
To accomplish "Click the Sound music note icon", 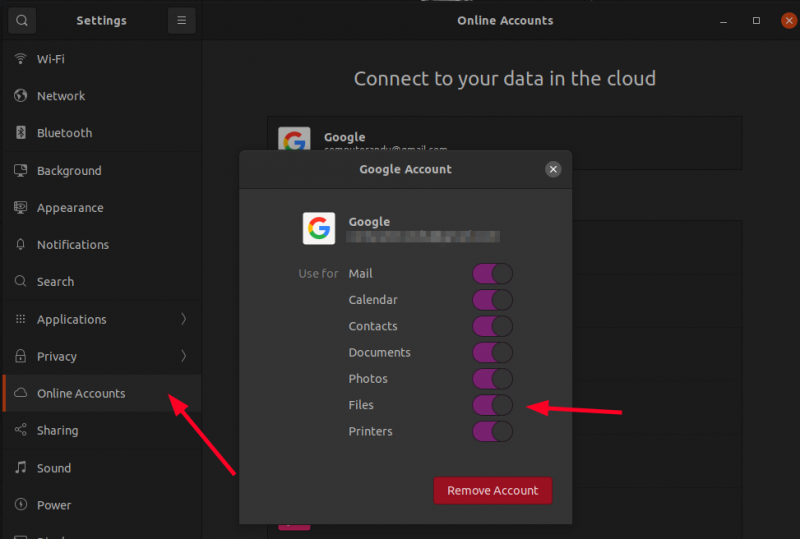I will point(20,468).
